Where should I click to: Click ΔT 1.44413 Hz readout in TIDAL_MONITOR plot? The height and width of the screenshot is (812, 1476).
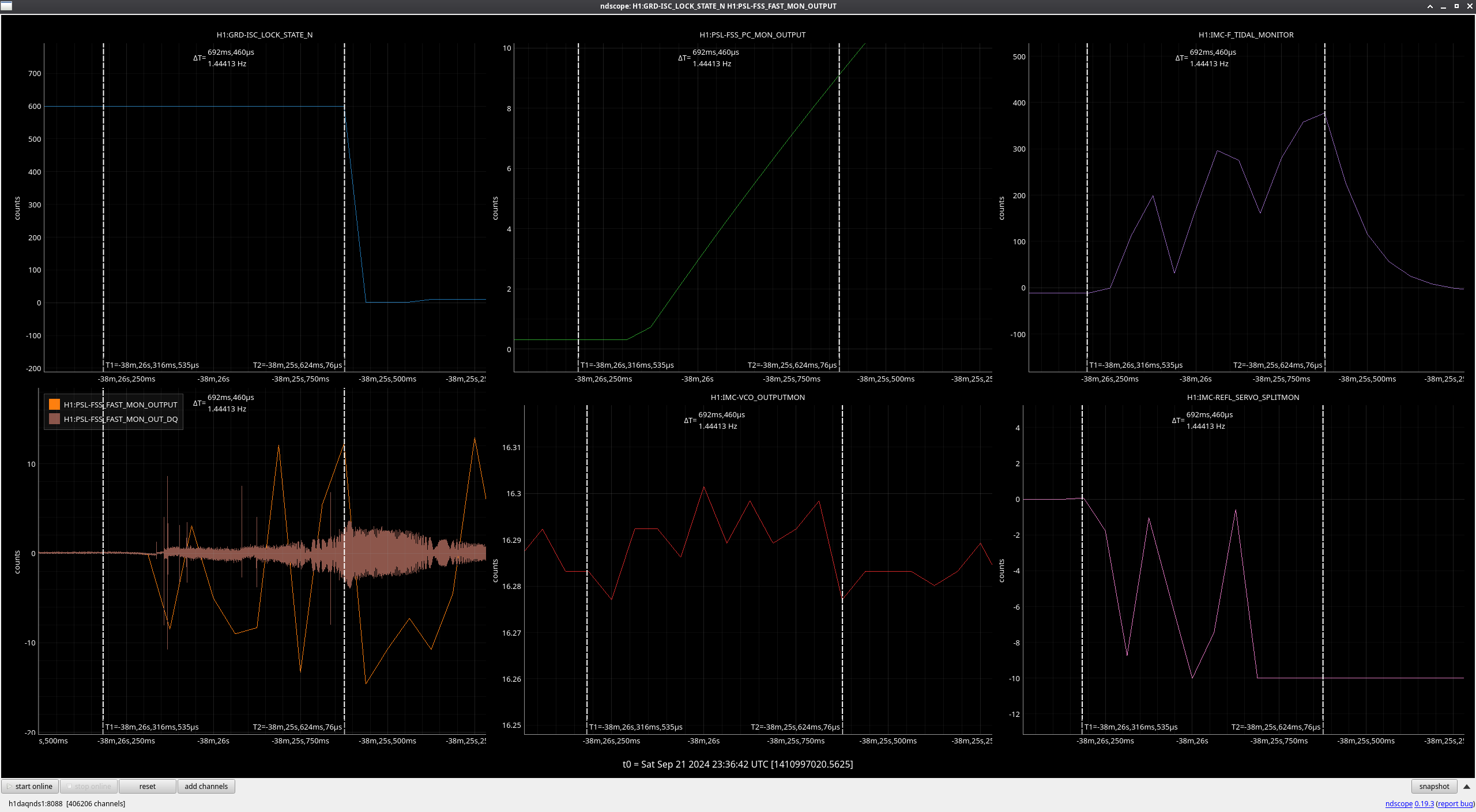pyautogui.click(x=1209, y=64)
